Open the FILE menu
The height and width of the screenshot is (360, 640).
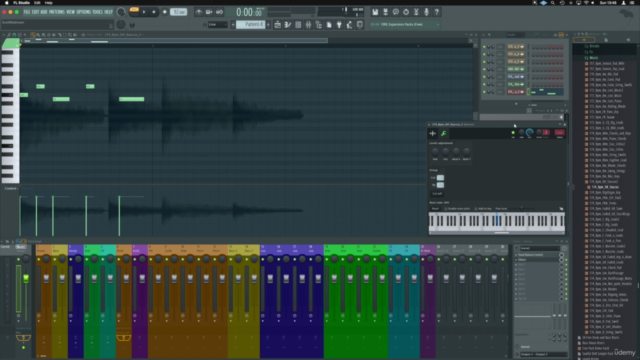pyautogui.click(x=27, y=12)
